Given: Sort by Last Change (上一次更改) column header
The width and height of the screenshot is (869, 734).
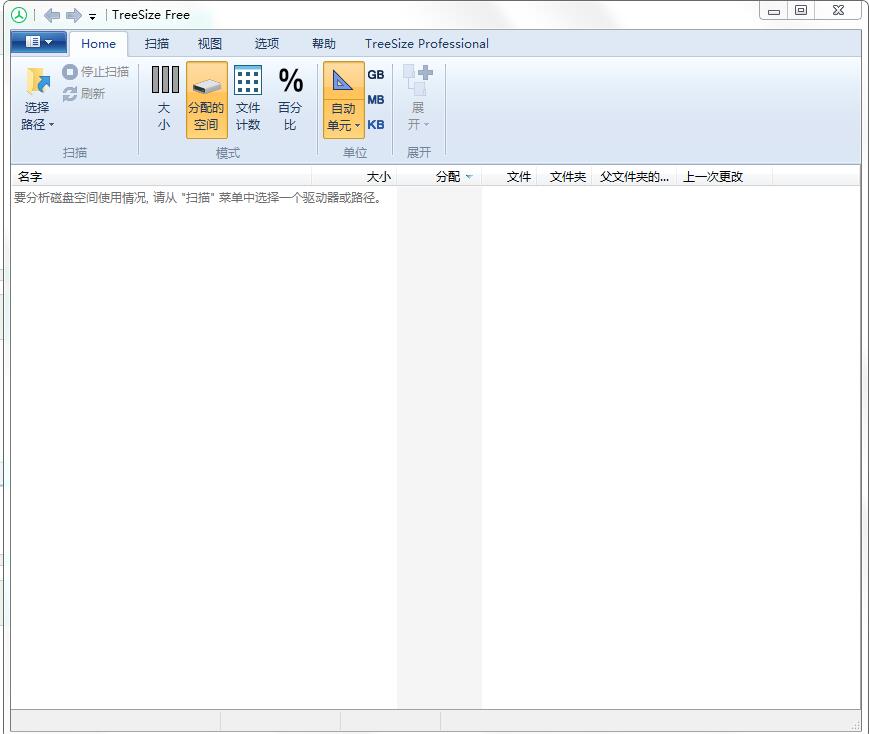Looking at the screenshot, I should [724, 176].
